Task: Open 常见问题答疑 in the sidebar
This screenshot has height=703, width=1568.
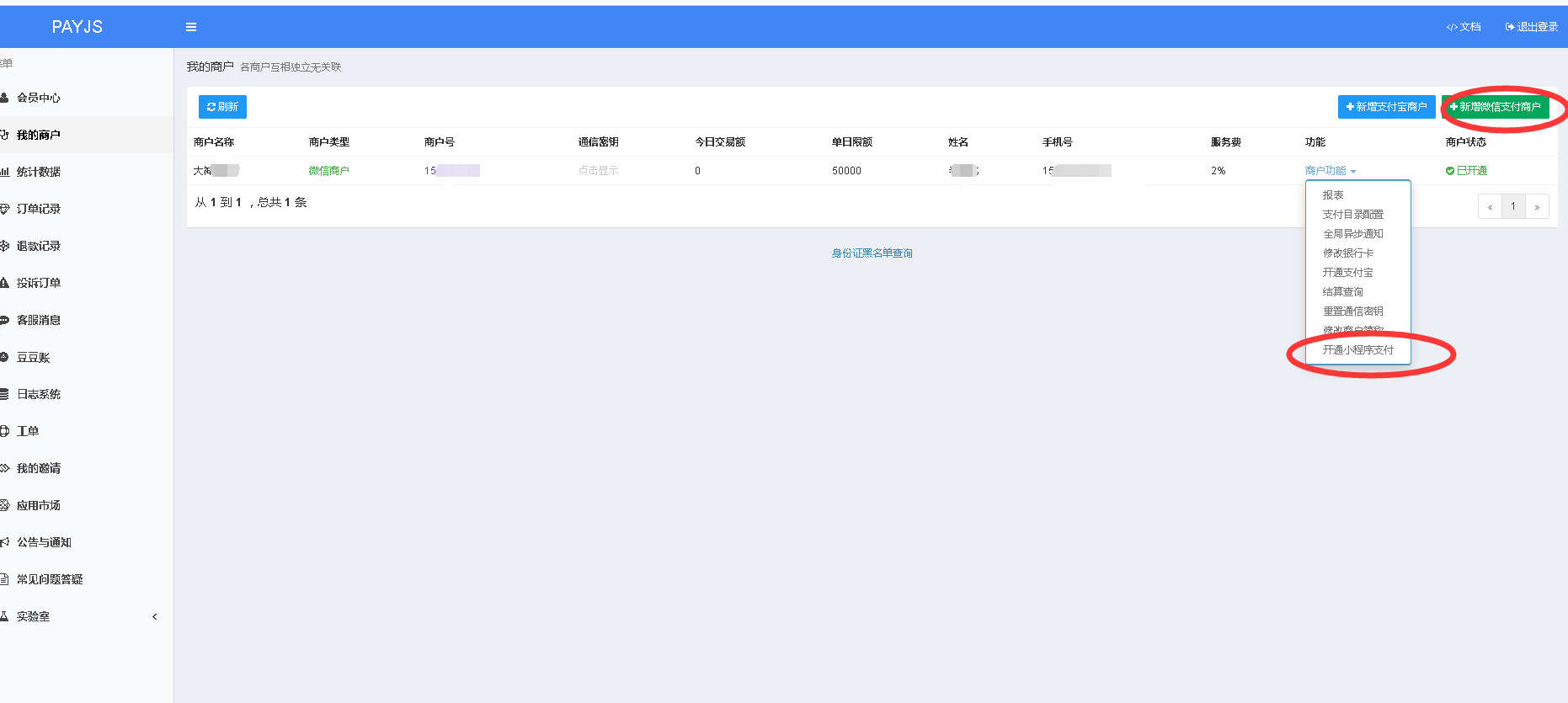Action: point(87,579)
